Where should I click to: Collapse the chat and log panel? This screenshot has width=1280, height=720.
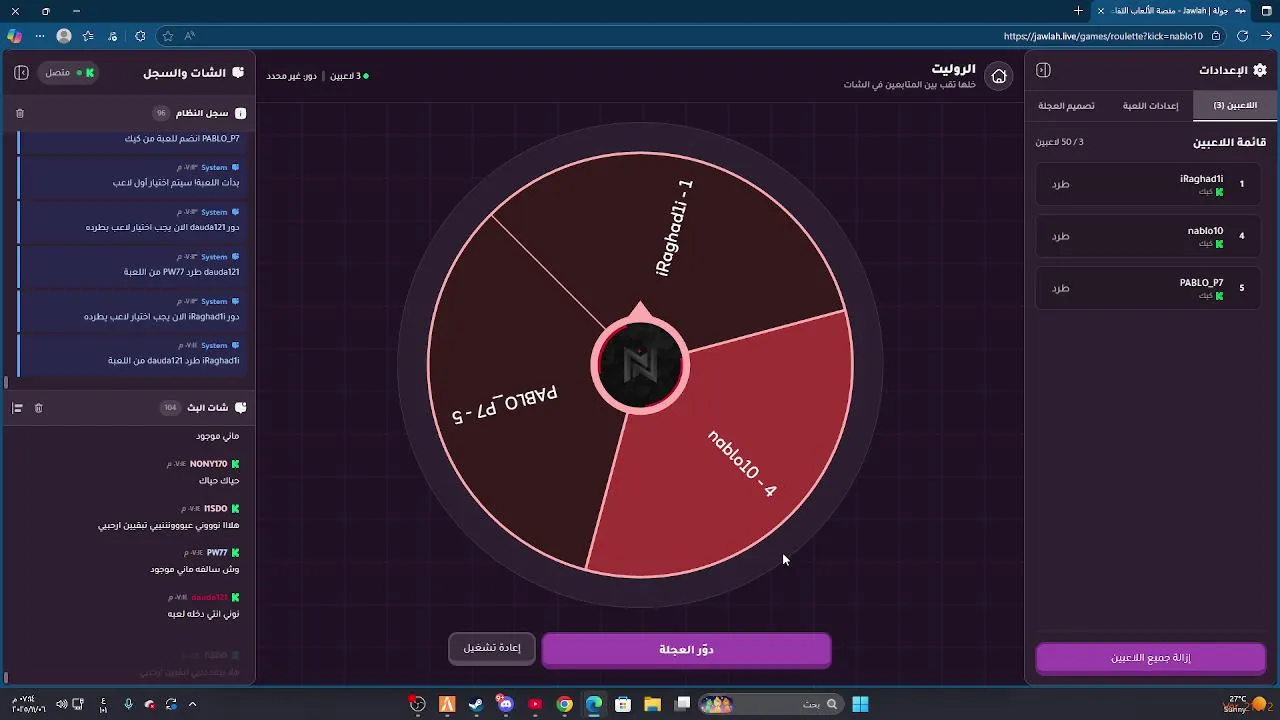[21, 73]
